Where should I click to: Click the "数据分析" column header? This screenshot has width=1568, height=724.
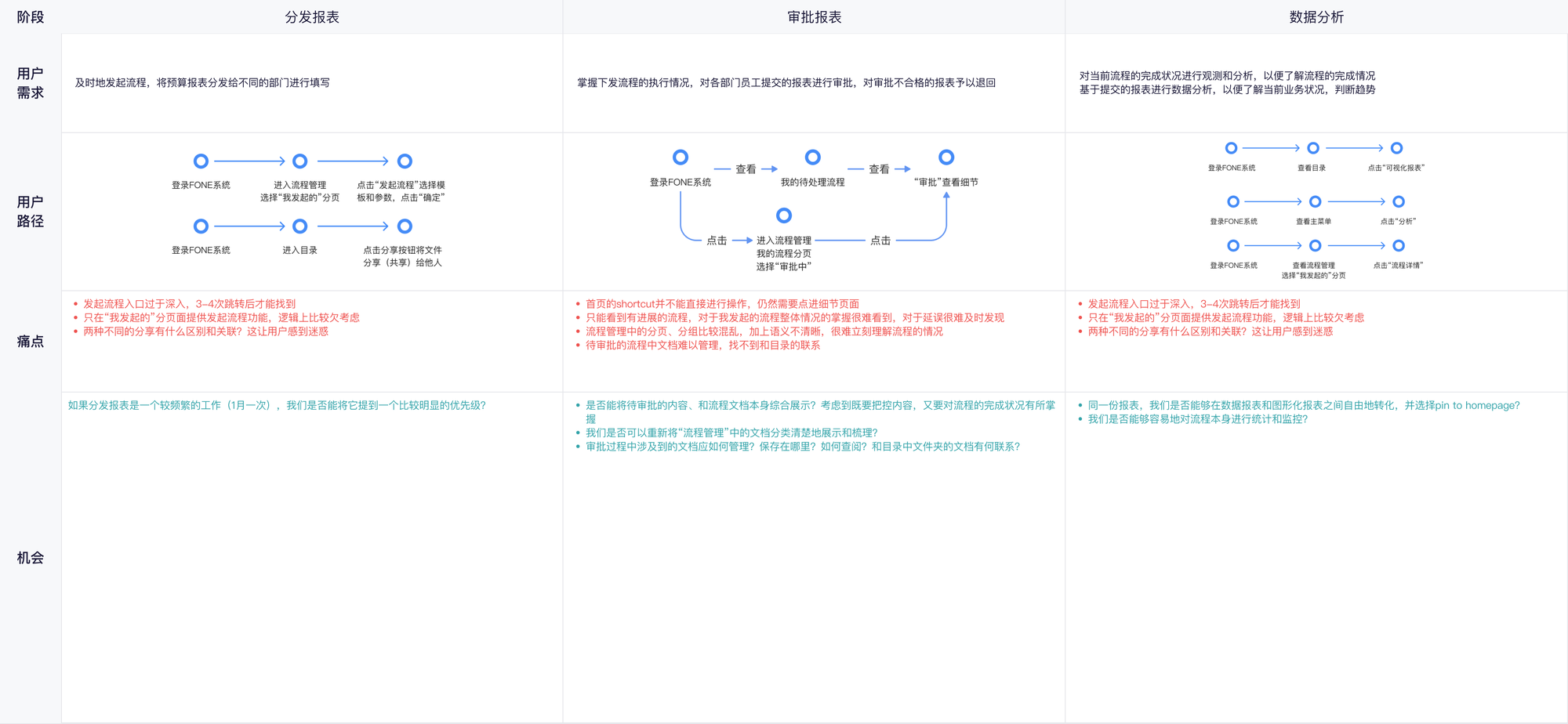pos(1316,17)
